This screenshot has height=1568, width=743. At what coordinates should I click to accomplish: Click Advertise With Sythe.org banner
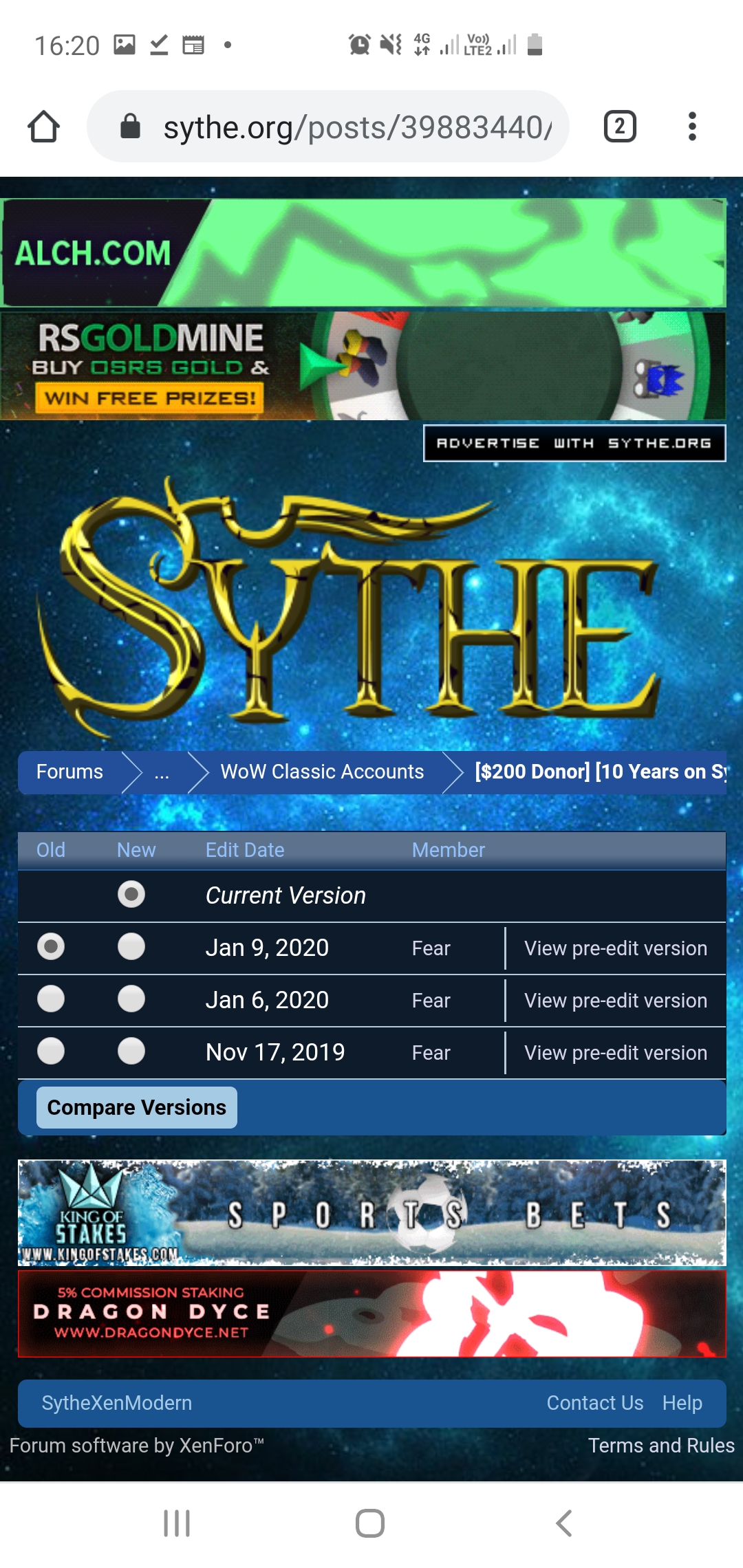coord(574,443)
